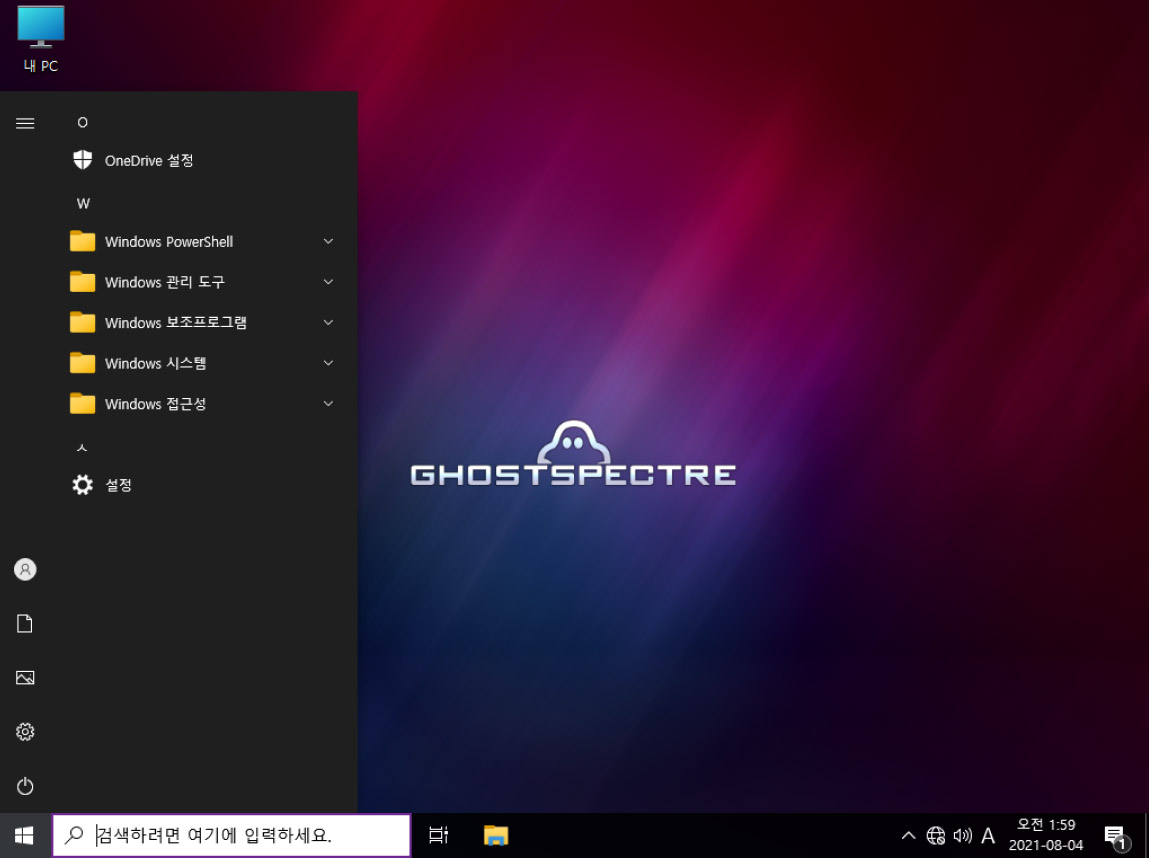Click the Show desktop strip
The height and width of the screenshot is (858, 1149).
[x=1146, y=835]
